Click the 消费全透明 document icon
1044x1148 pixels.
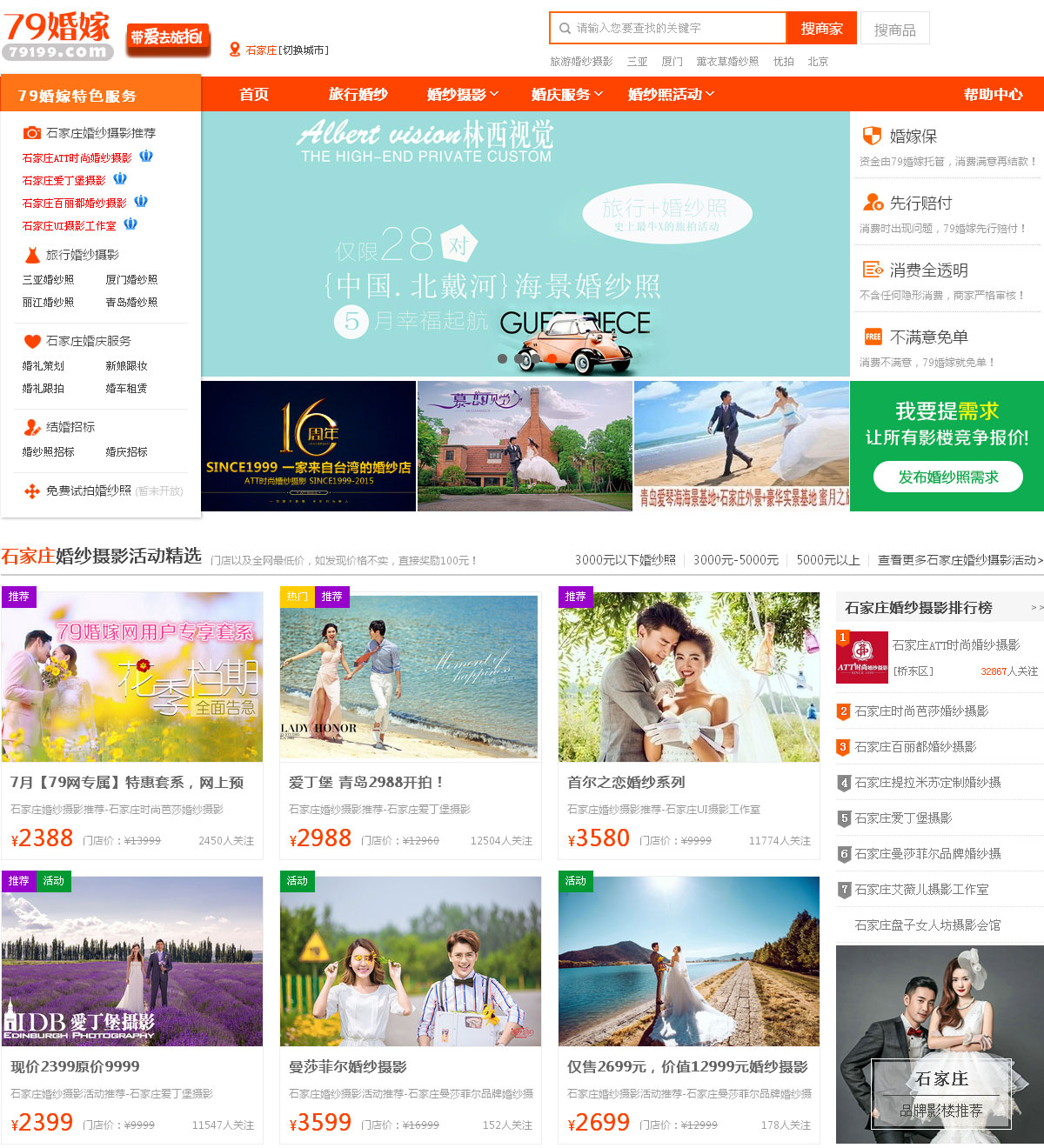coord(872,270)
